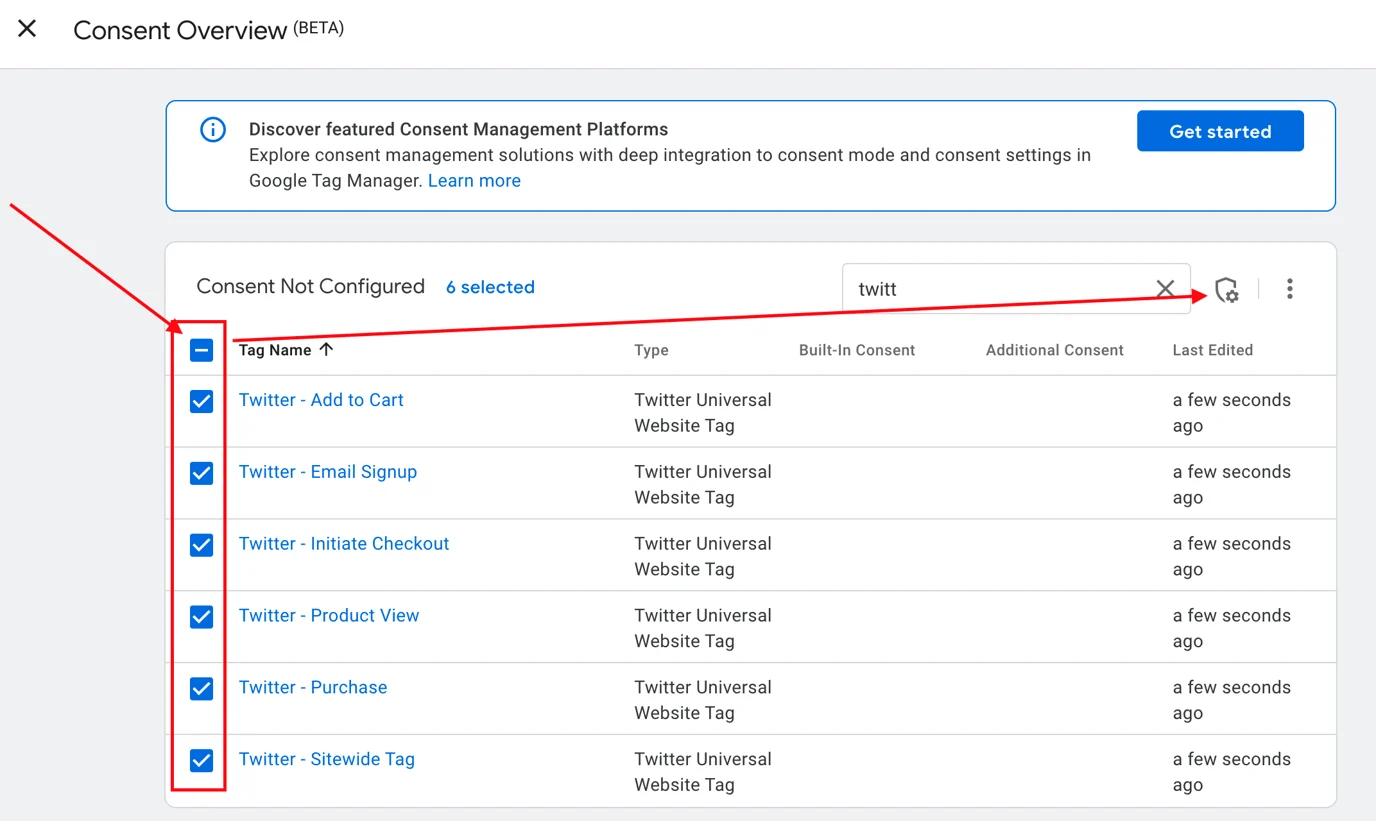Open the three-dot overflow menu

click(x=1290, y=289)
